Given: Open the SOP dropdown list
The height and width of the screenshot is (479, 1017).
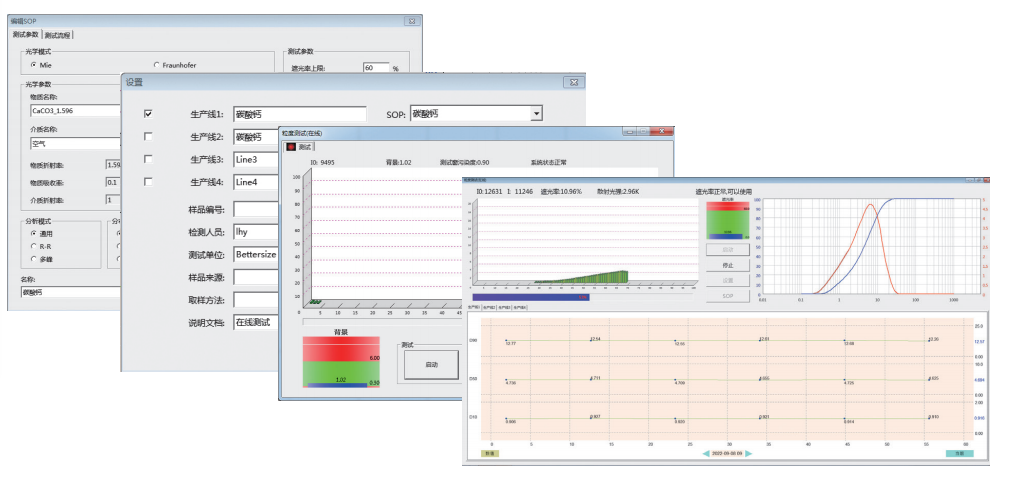Looking at the screenshot, I should (x=536, y=114).
